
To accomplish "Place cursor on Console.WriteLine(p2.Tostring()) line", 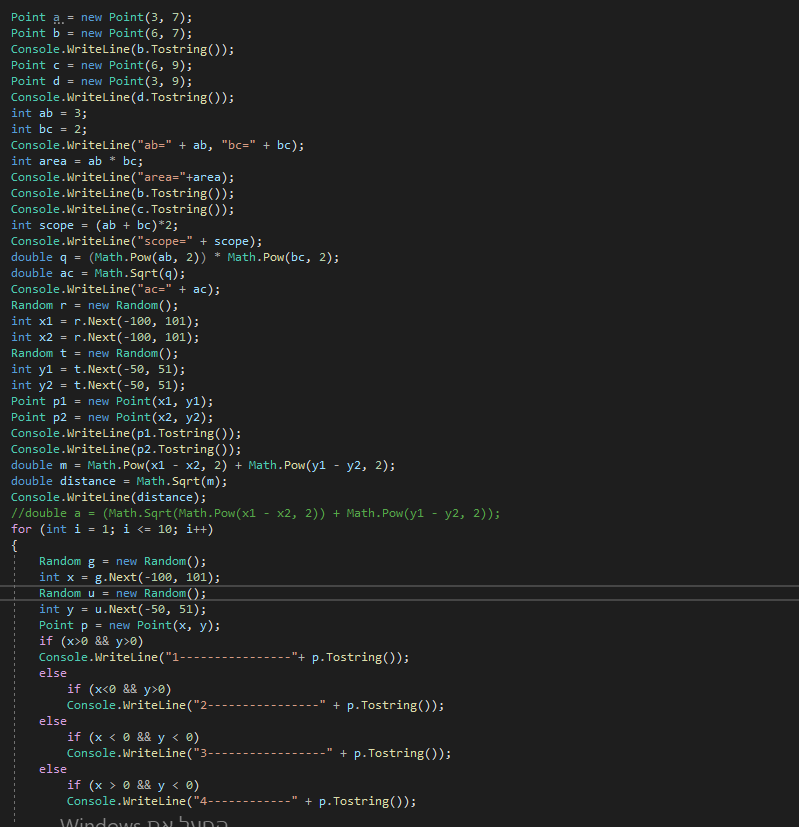I will click(126, 449).
